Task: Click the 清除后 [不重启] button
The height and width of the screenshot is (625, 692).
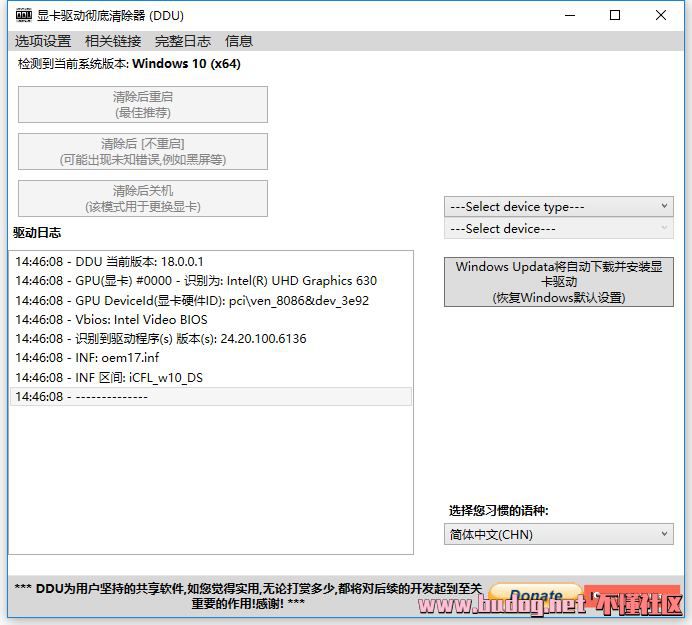Action: click(143, 151)
